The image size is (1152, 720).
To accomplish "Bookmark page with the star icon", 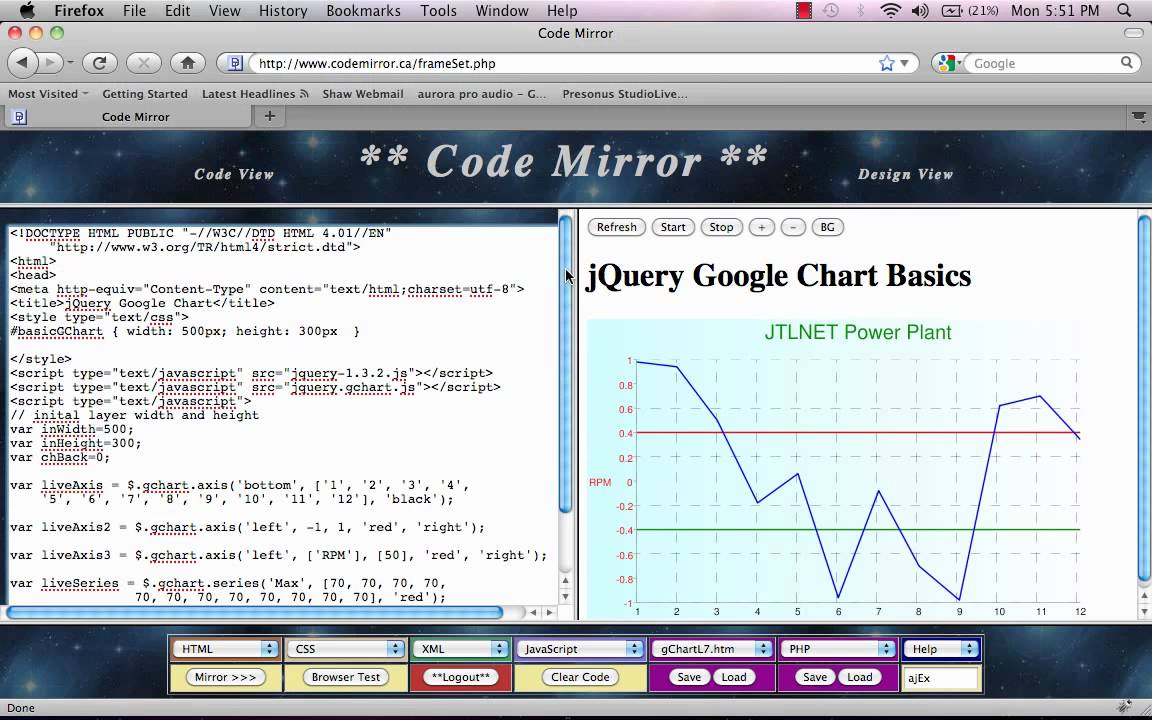I will point(887,63).
